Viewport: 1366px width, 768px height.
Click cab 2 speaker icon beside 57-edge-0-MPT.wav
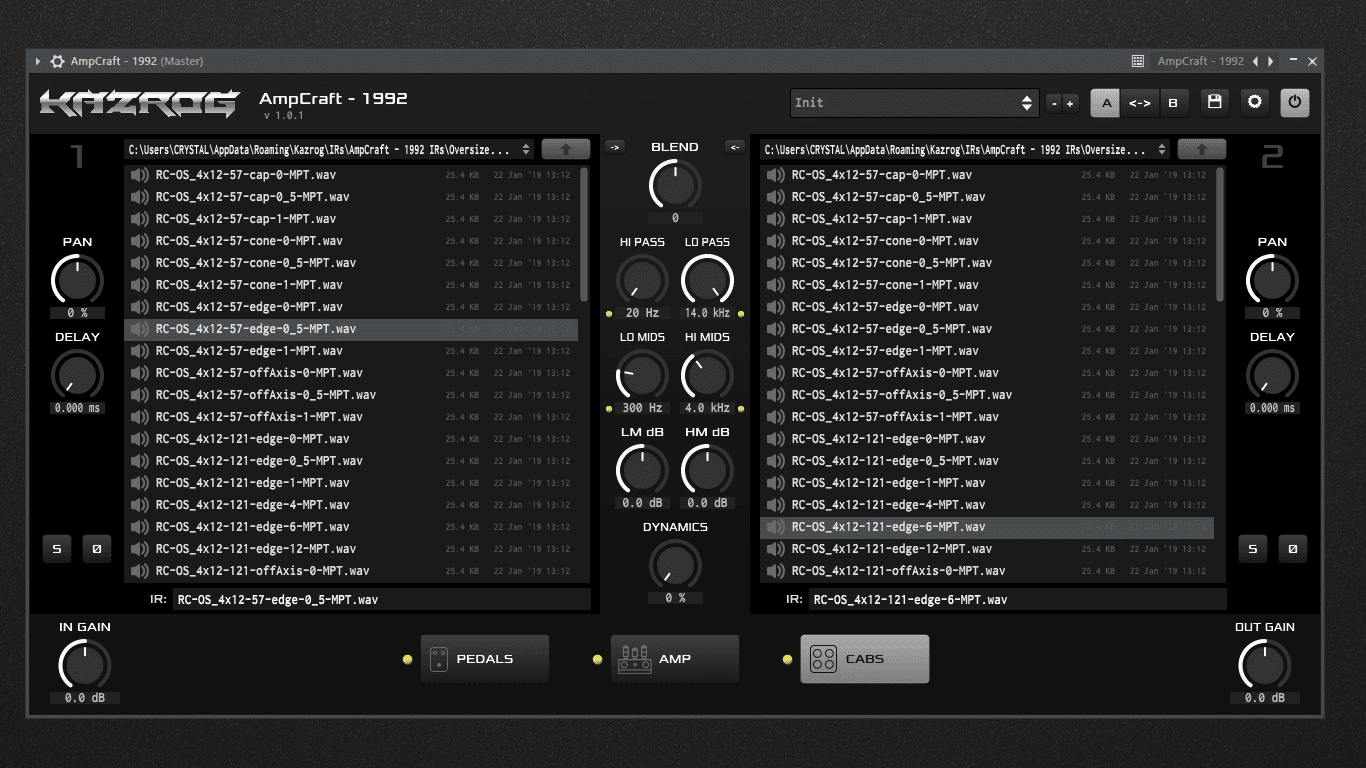(x=776, y=307)
